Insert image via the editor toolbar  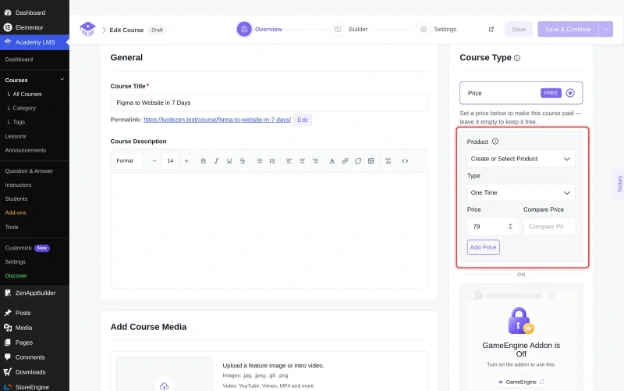pos(371,161)
